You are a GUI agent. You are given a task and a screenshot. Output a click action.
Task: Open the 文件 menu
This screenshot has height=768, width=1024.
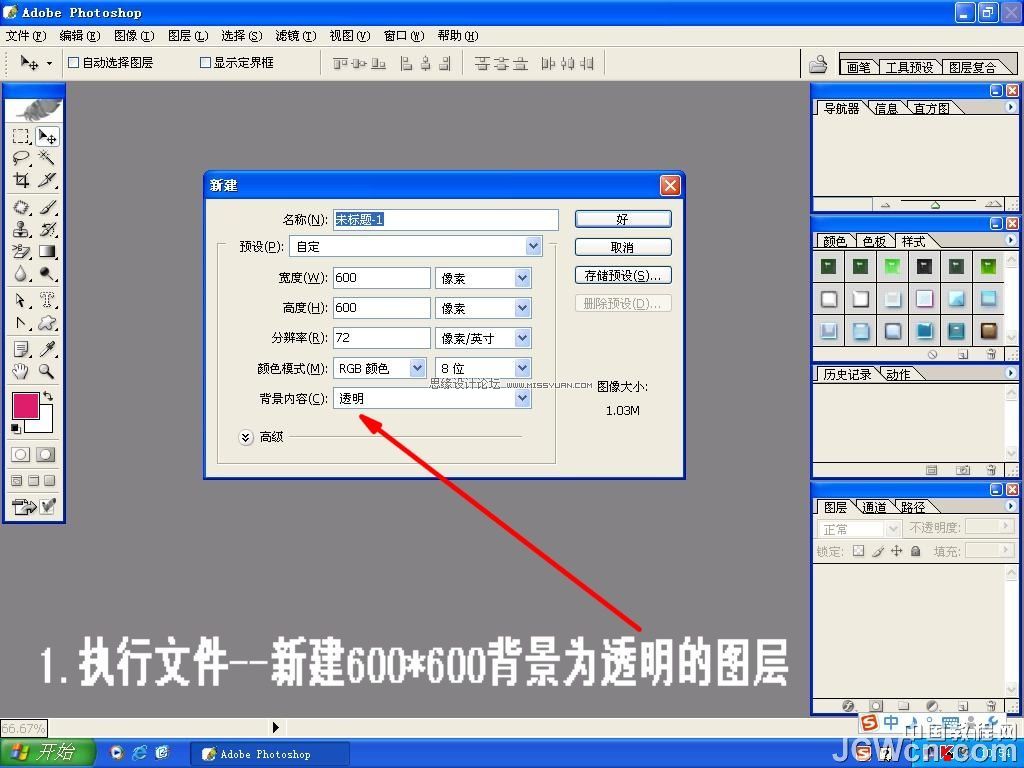point(26,36)
